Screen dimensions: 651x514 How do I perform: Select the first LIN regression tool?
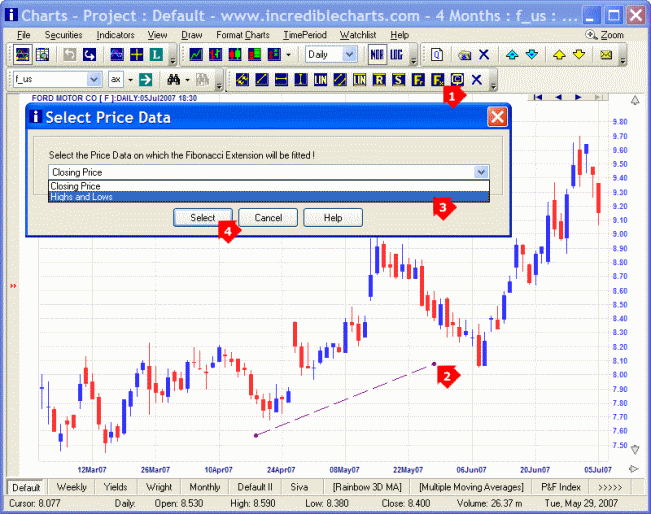pyautogui.click(x=320, y=79)
